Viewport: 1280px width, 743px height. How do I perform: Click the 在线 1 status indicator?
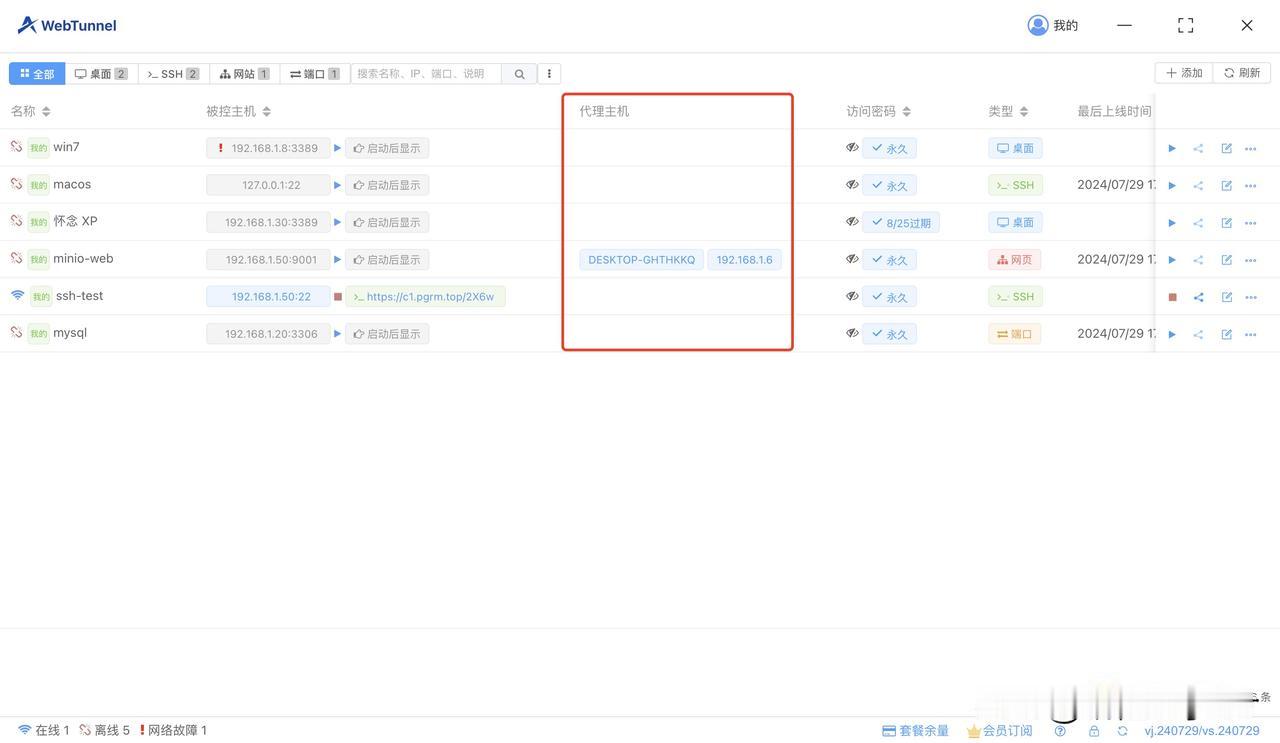(x=44, y=731)
